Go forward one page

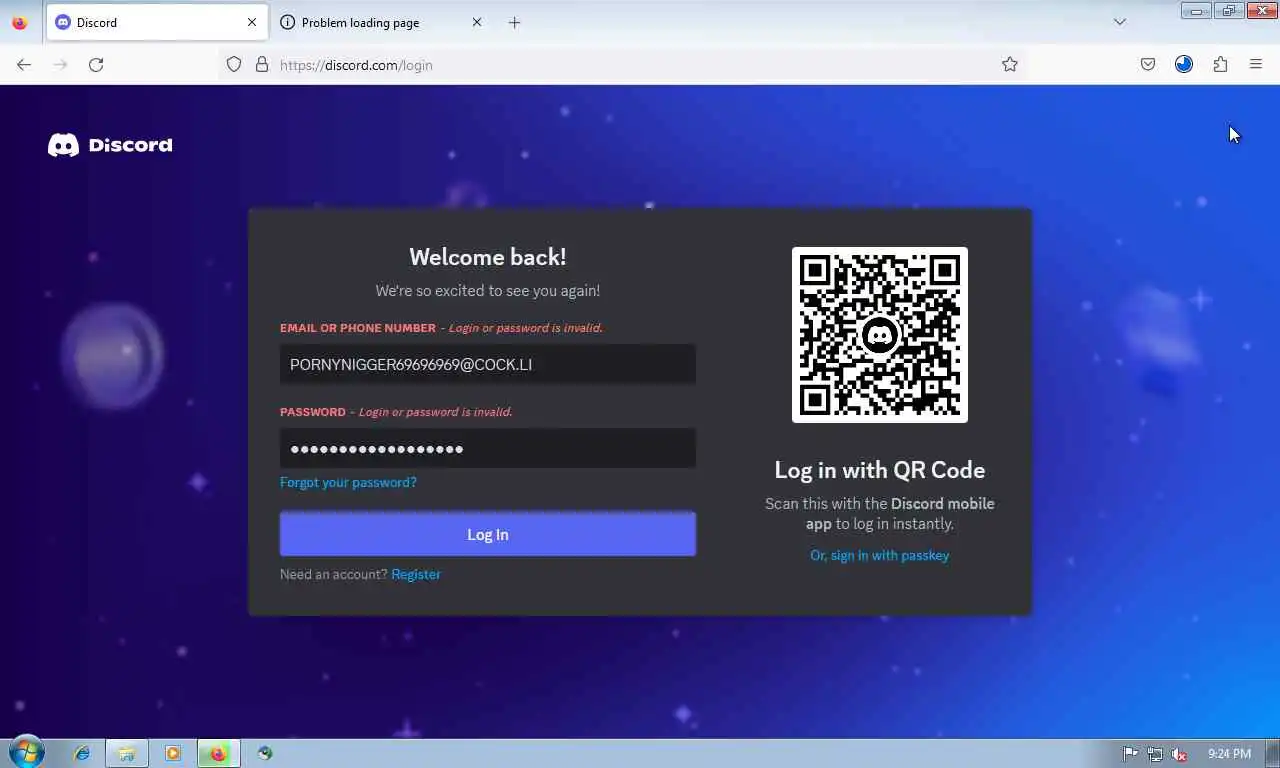click(x=60, y=65)
